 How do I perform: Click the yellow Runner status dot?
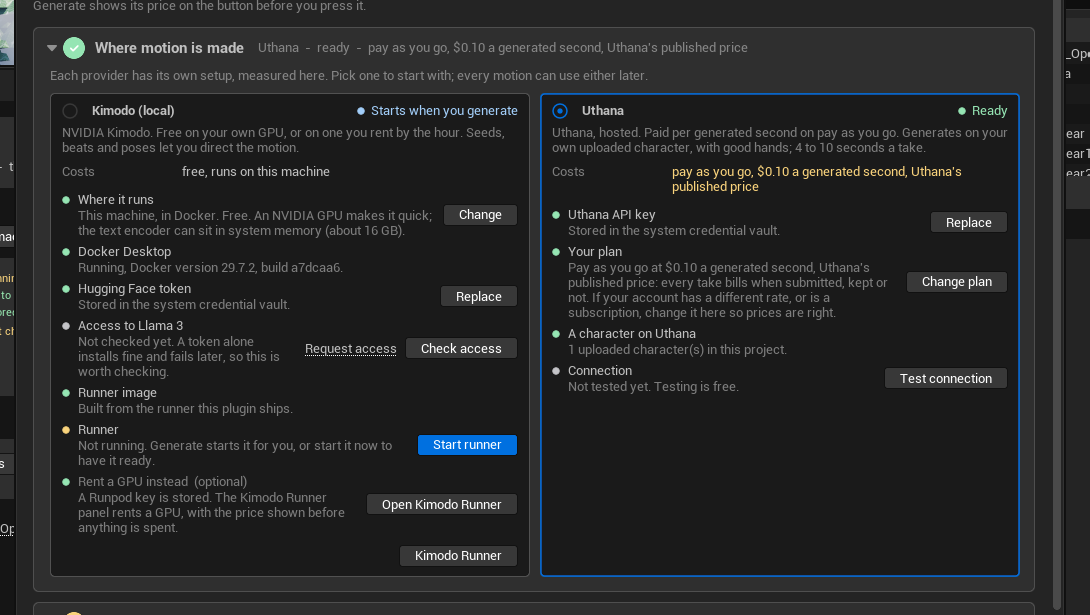pos(66,430)
